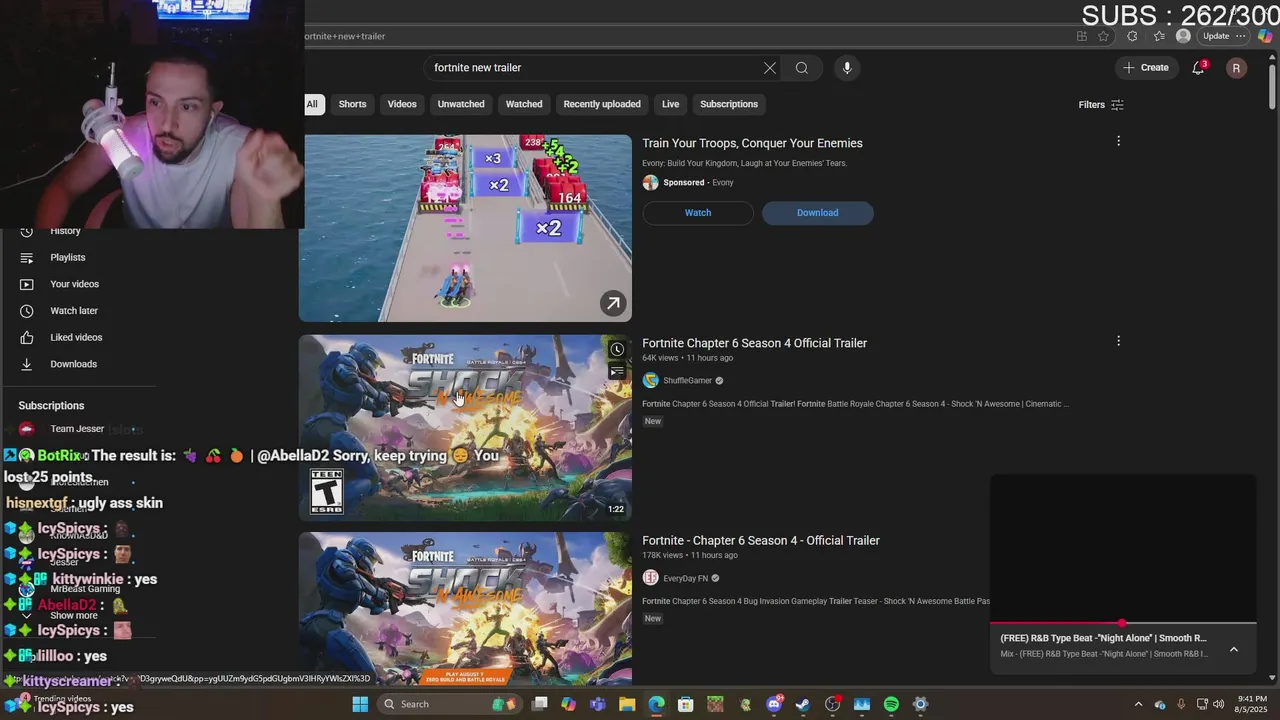1280x720 pixels.
Task: Expand the mini player chevron
Action: pyautogui.click(x=1234, y=649)
